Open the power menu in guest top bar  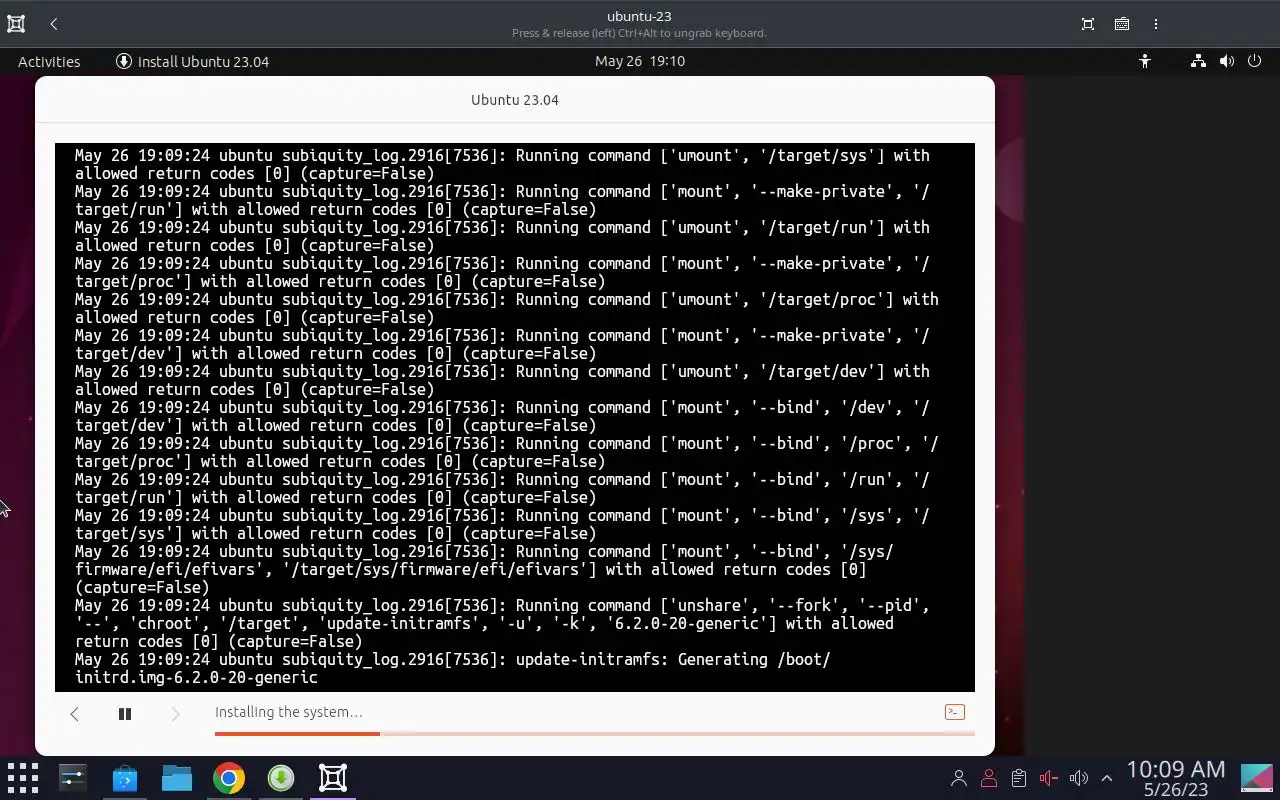pos(1255,61)
